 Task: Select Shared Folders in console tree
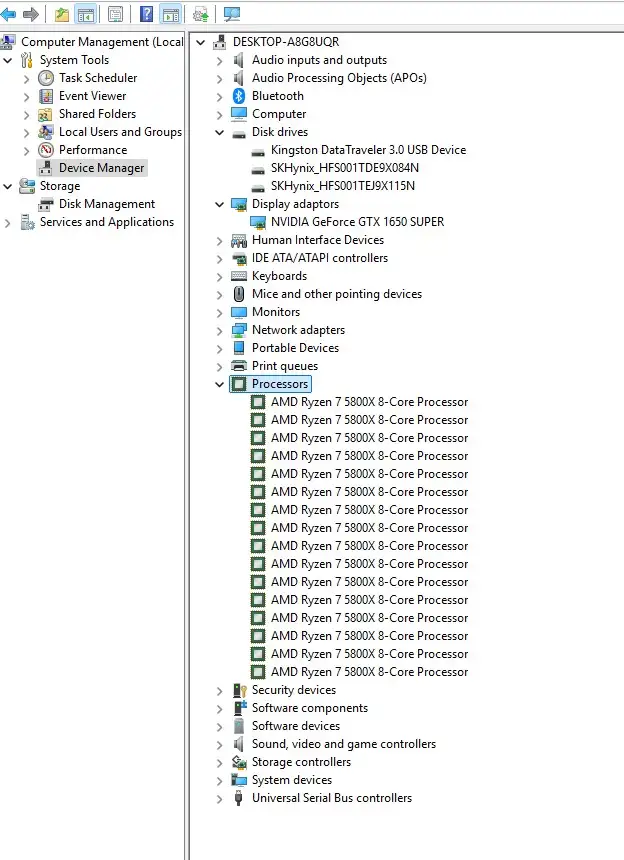98,114
